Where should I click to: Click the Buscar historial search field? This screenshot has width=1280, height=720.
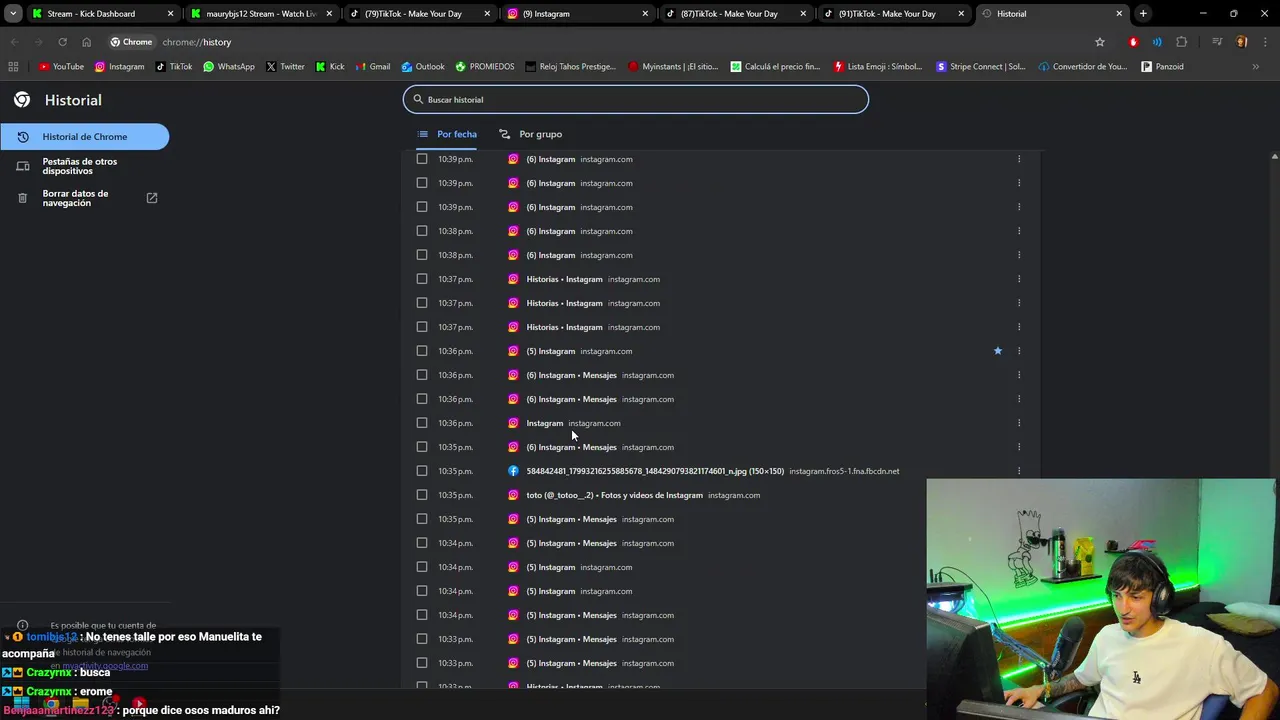(x=636, y=99)
